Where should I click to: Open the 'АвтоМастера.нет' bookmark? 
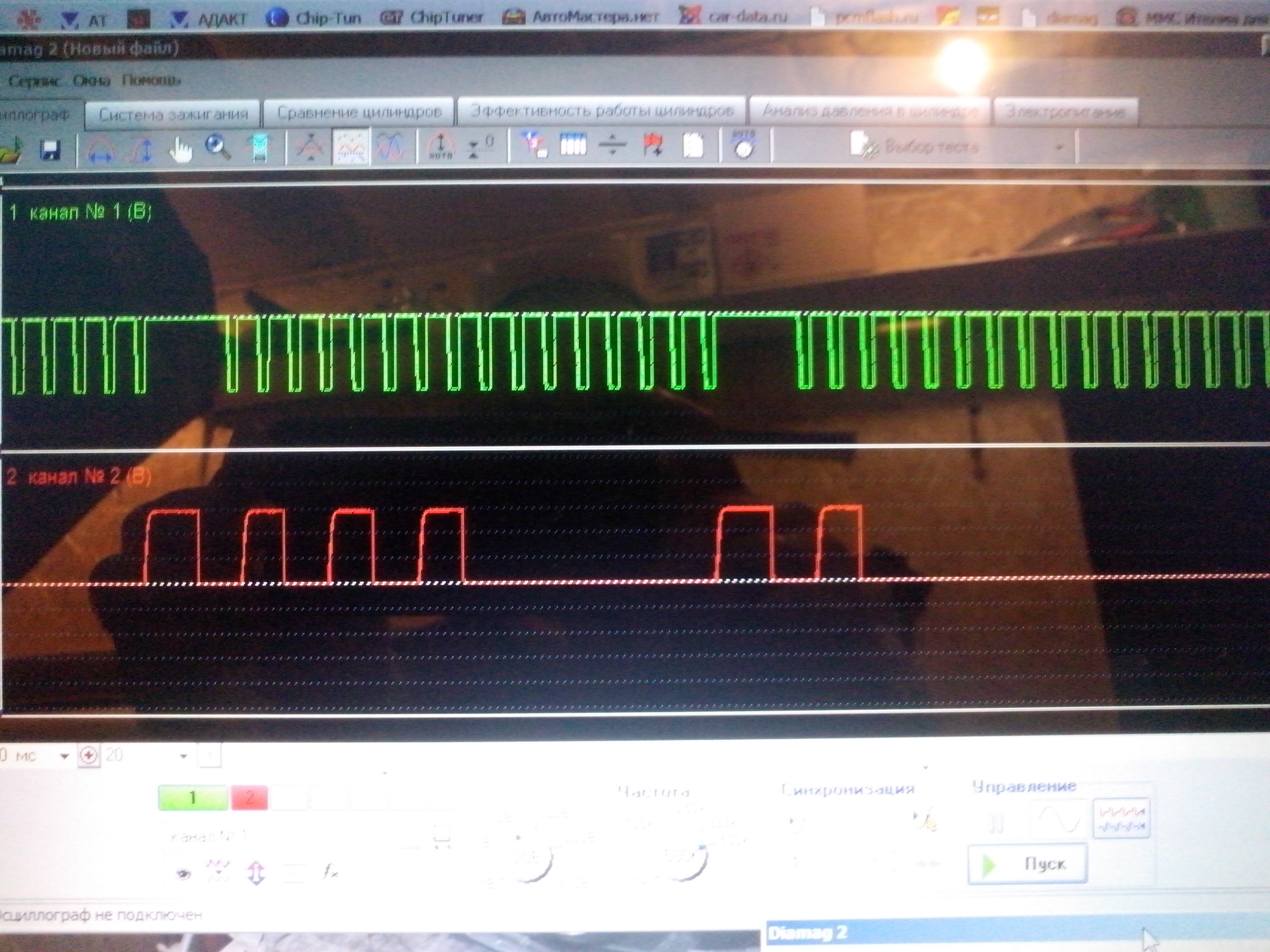point(581,17)
